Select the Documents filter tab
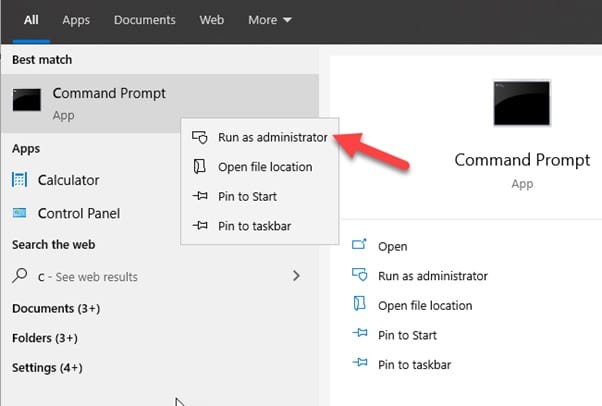 [145, 20]
